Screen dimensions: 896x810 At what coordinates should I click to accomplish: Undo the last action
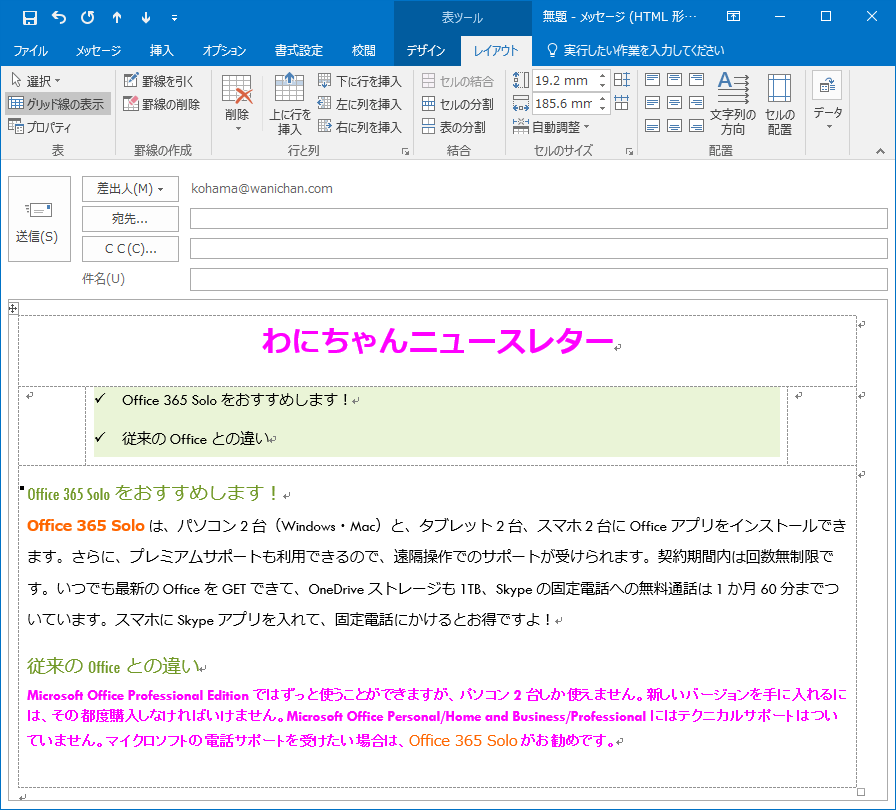pos(59,18)
